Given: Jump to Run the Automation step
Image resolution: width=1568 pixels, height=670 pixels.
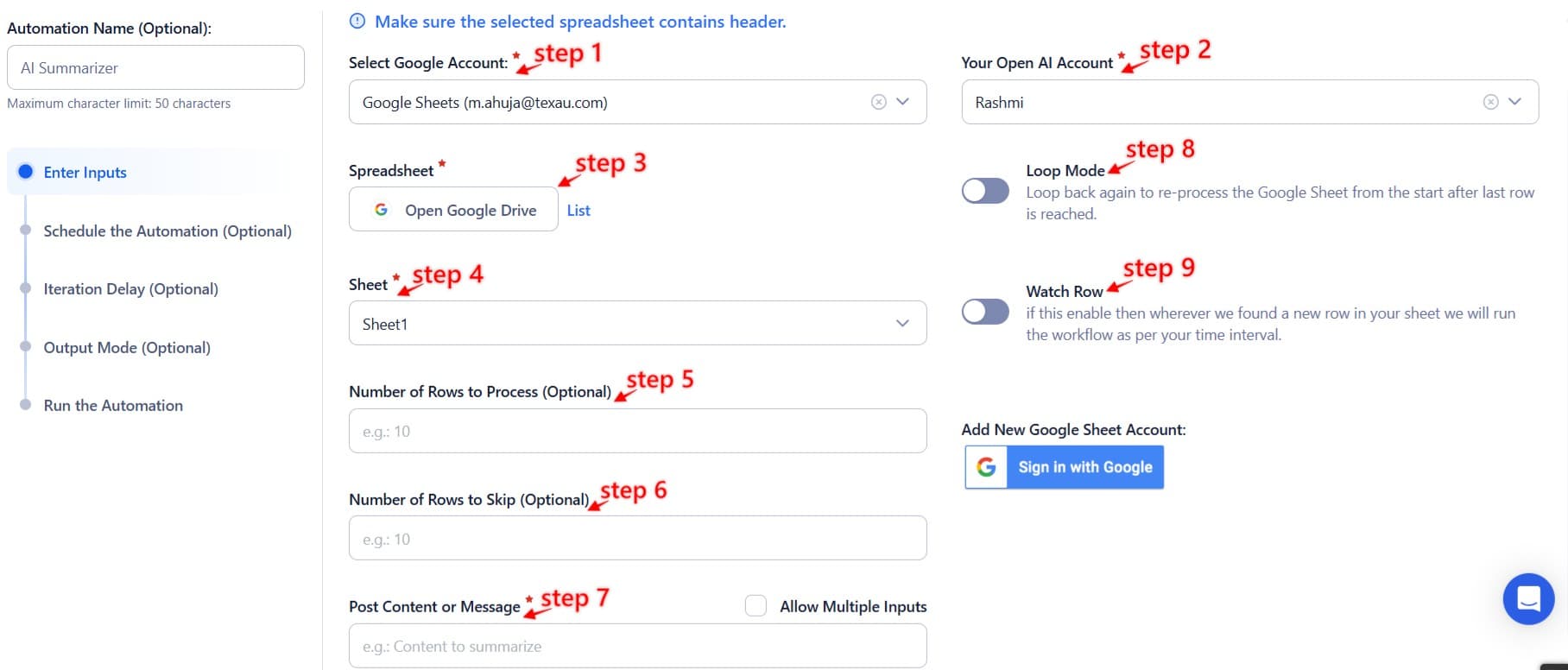Looking at the screenshot, I should tap(113, 405).
